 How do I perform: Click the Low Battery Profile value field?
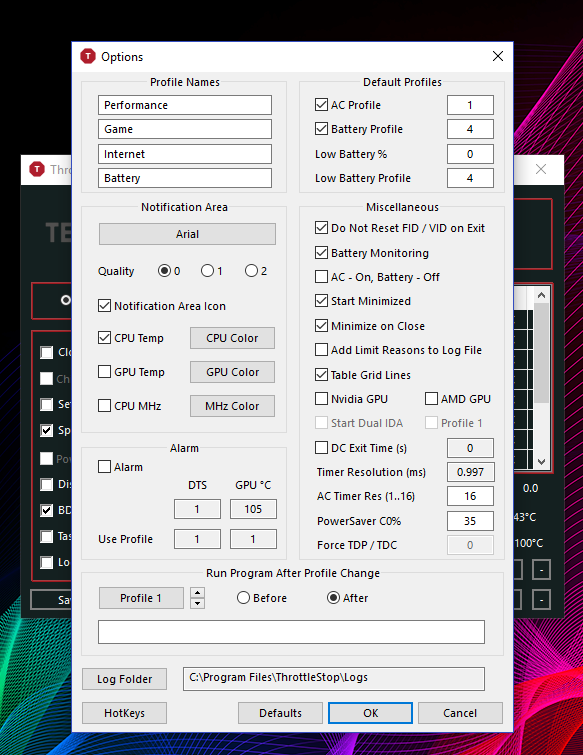pyautogui.click(x=470, y=178)
